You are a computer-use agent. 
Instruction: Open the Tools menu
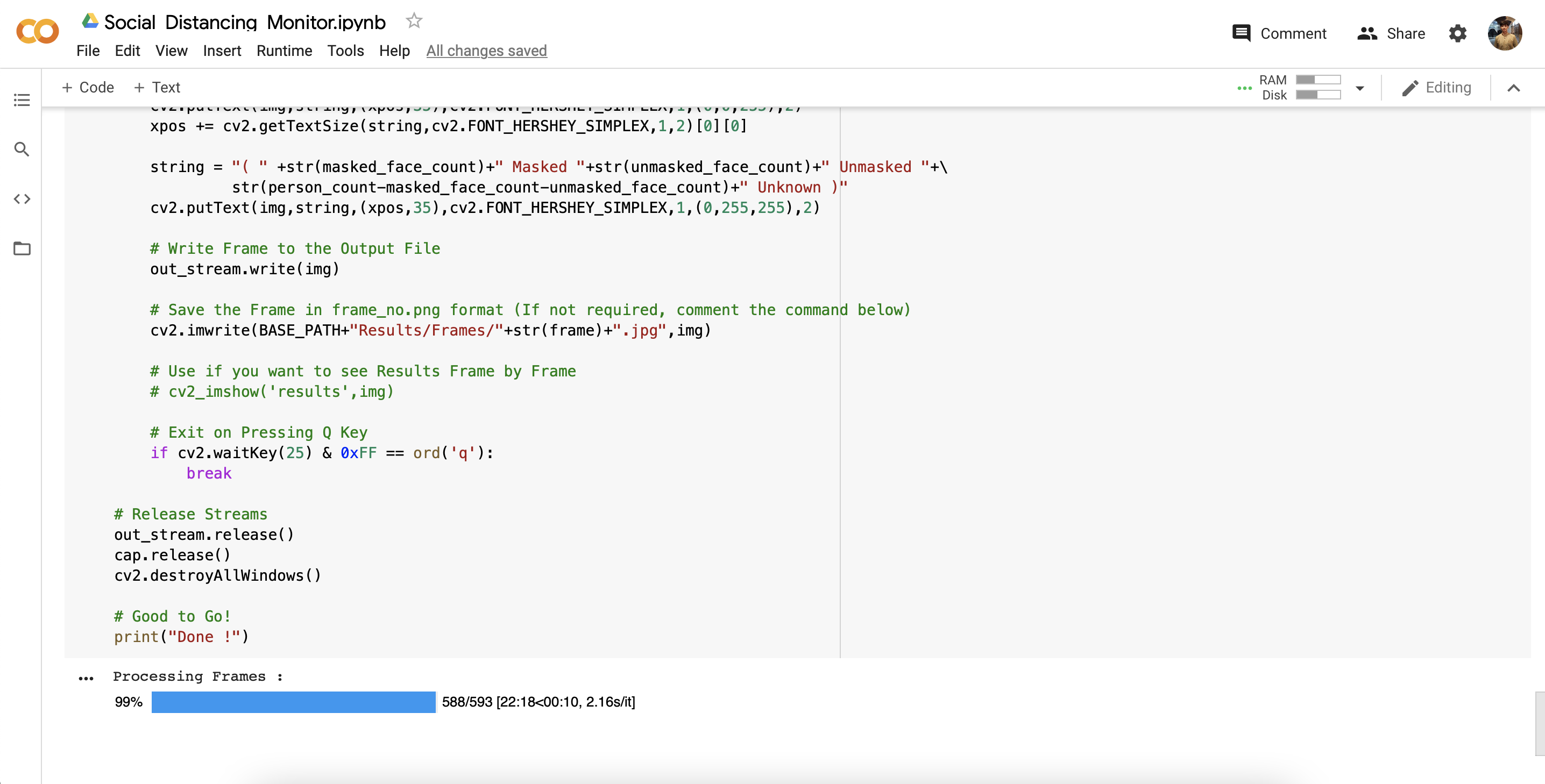click(345, 51)
